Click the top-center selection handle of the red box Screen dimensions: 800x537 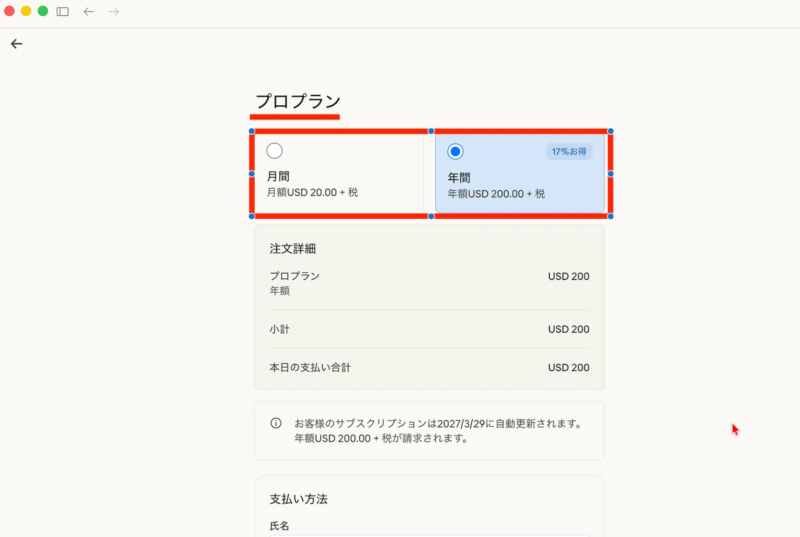[431, 131]
